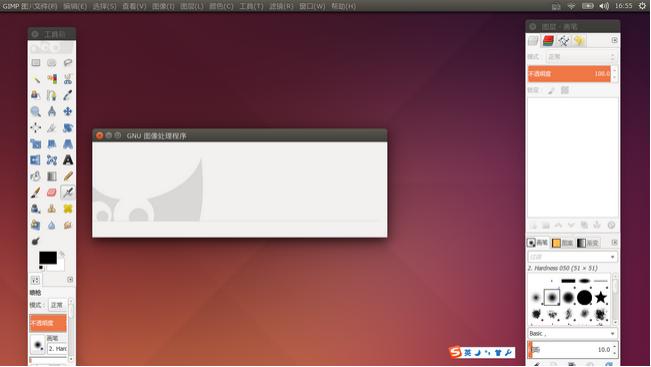
Task: Switch to the Paths tab in layers dock
Action: coord(563,41)
